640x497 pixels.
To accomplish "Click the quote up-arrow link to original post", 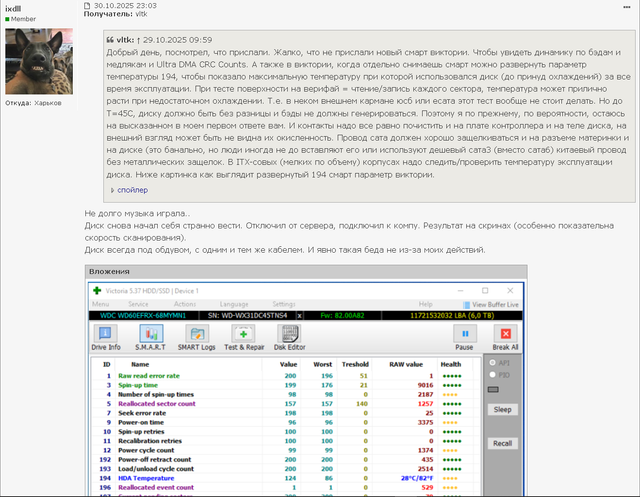I will [138, 40].
